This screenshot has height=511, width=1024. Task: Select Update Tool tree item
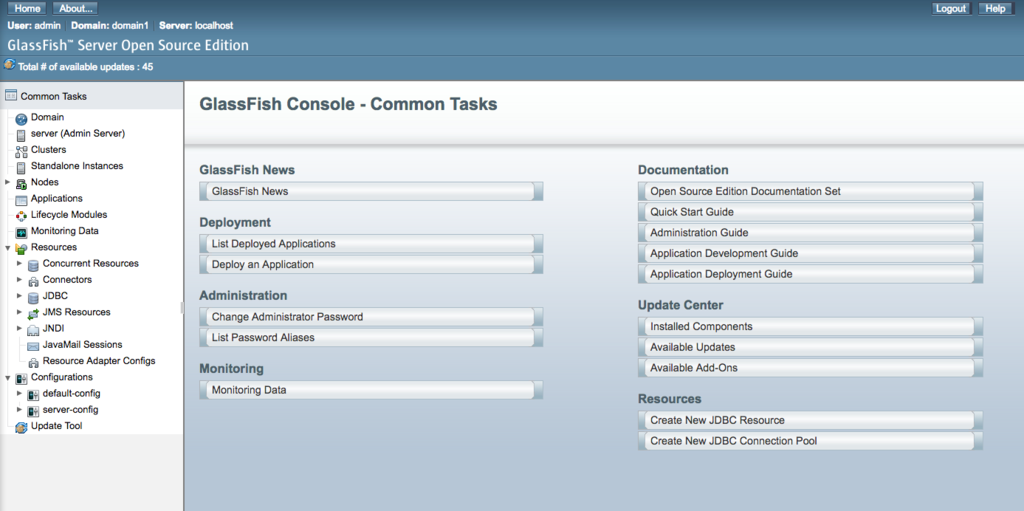pos(57,426)
